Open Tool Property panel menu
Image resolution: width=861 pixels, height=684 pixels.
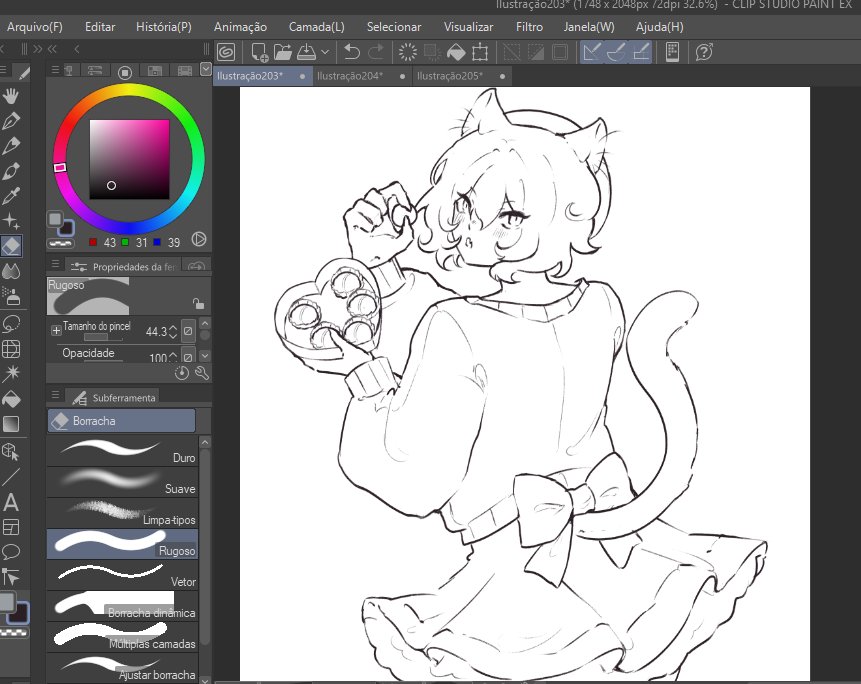[x=55, y=264]
